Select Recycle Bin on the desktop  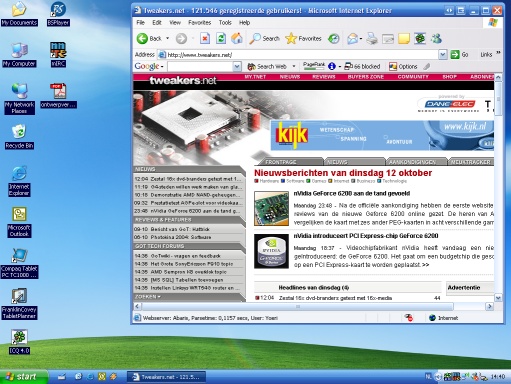(19, 137)
